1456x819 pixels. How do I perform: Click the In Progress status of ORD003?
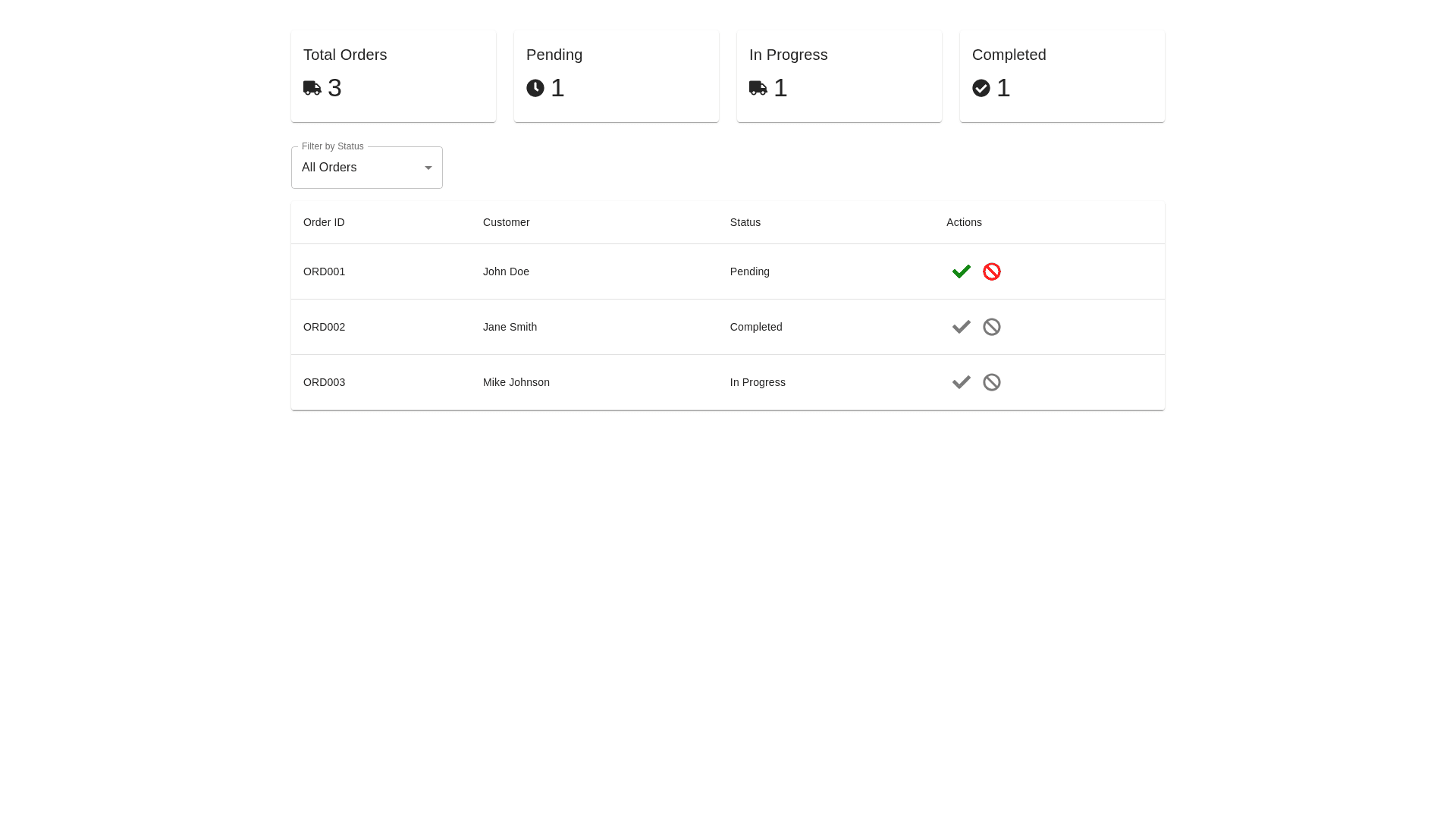click(x=758, y=382)
